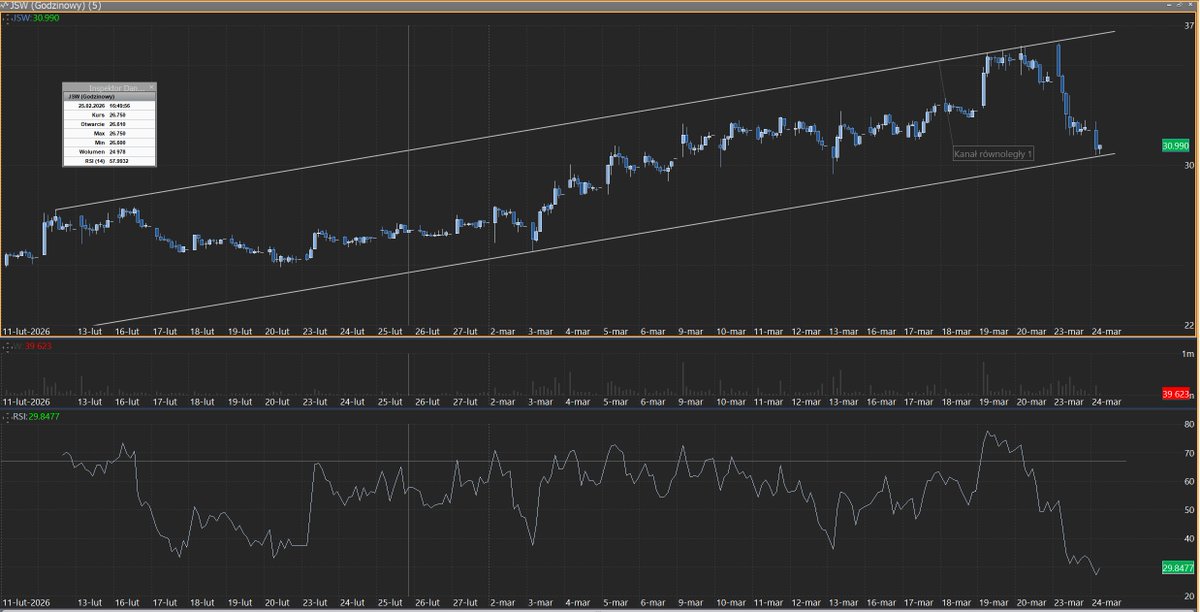Click the JSW (Godzinowy) header in Inspektor

tap(109, 96)
